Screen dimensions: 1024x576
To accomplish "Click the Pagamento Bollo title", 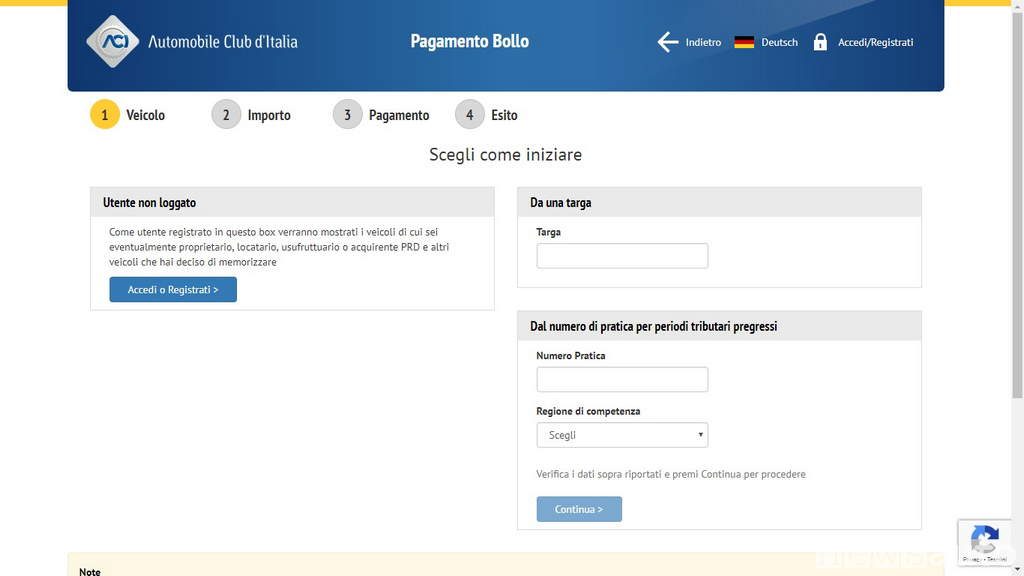I will pos(470,41).
